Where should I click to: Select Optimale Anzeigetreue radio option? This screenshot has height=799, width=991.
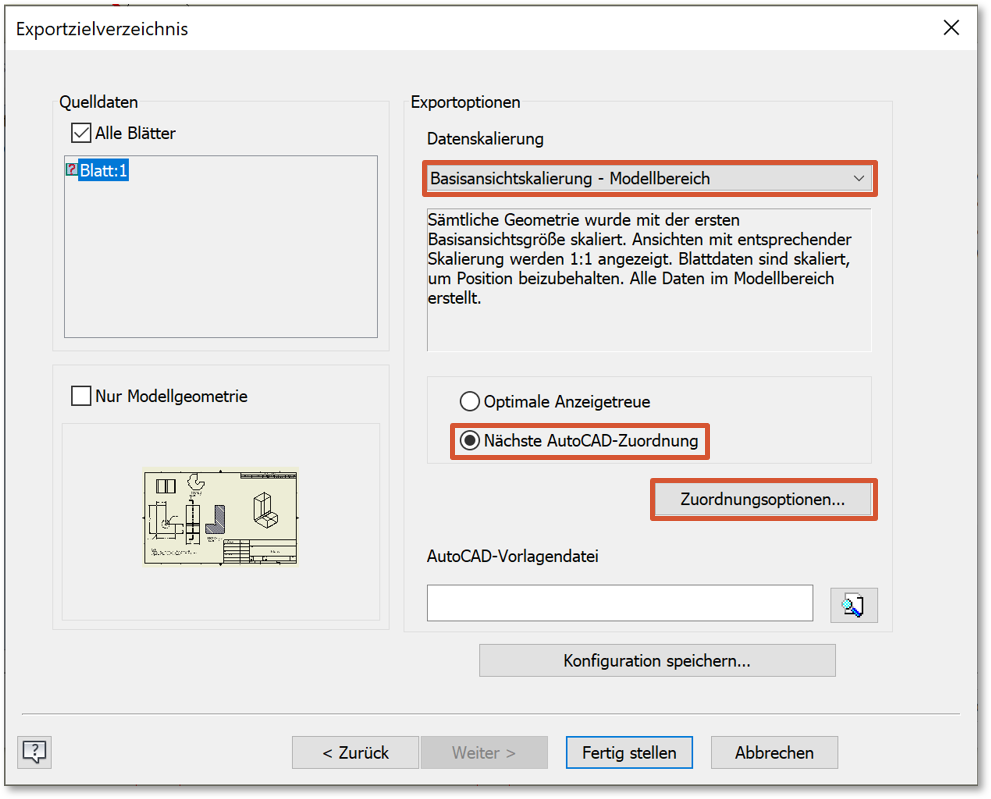(x=470, y=401)
